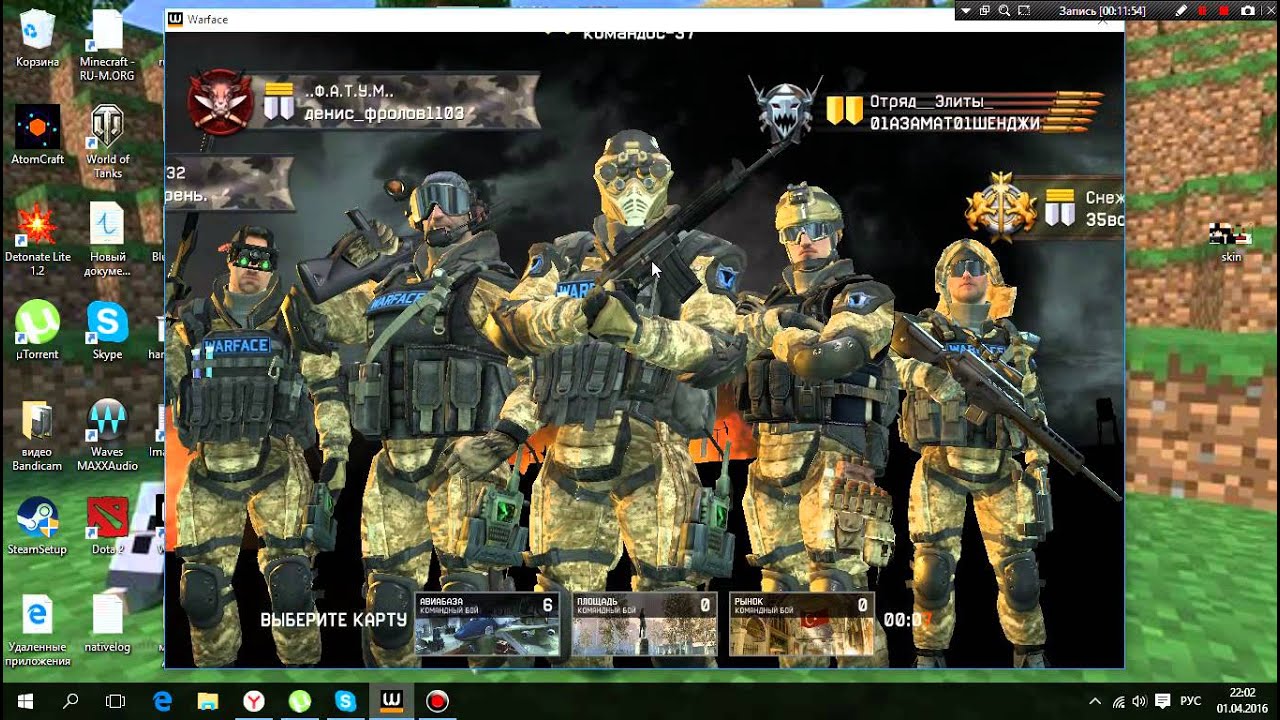
Task: Switch to Warface taskbar button
Action: click(391, 701)
